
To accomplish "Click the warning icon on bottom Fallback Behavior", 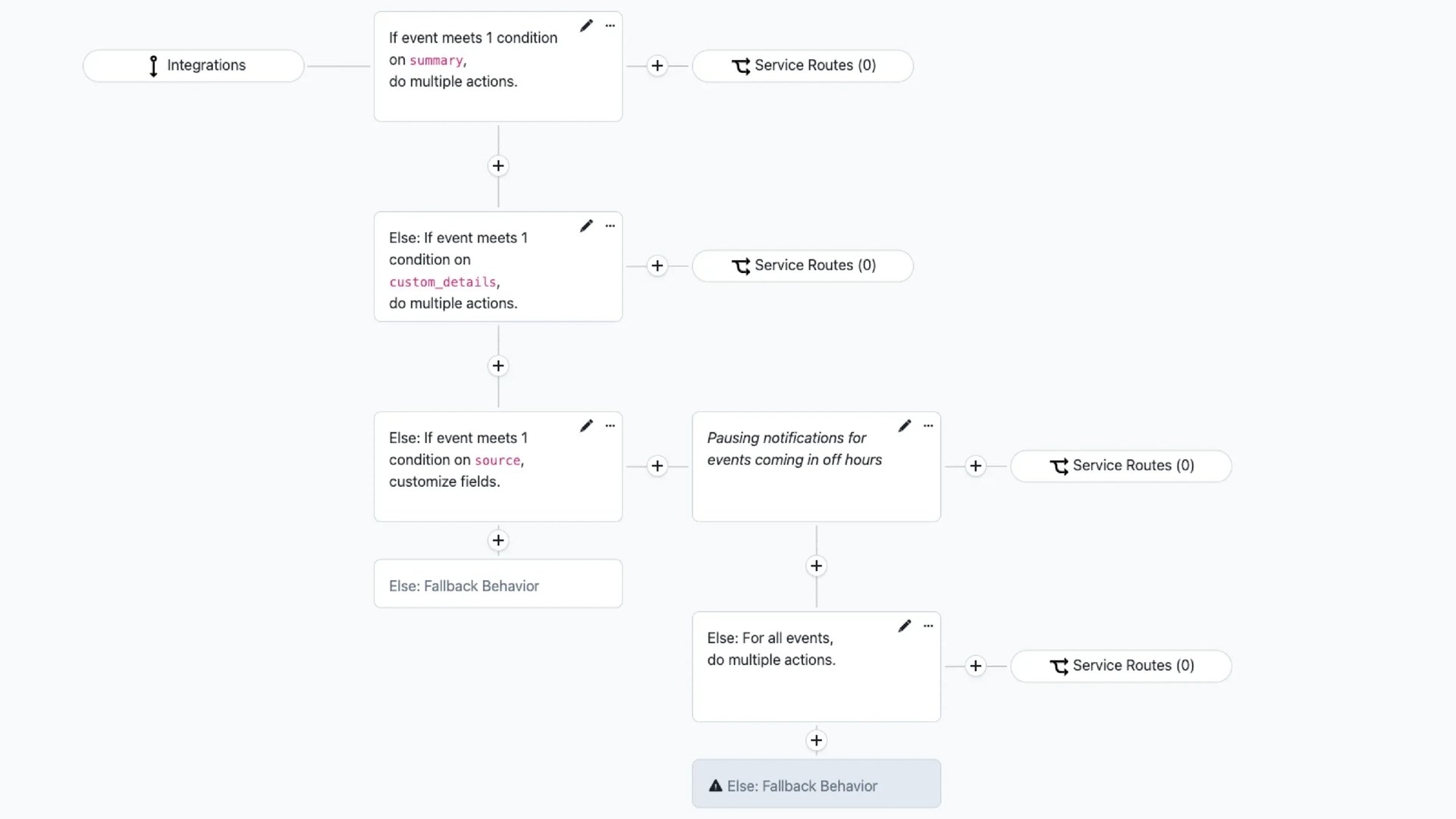I will pos(716,786).
